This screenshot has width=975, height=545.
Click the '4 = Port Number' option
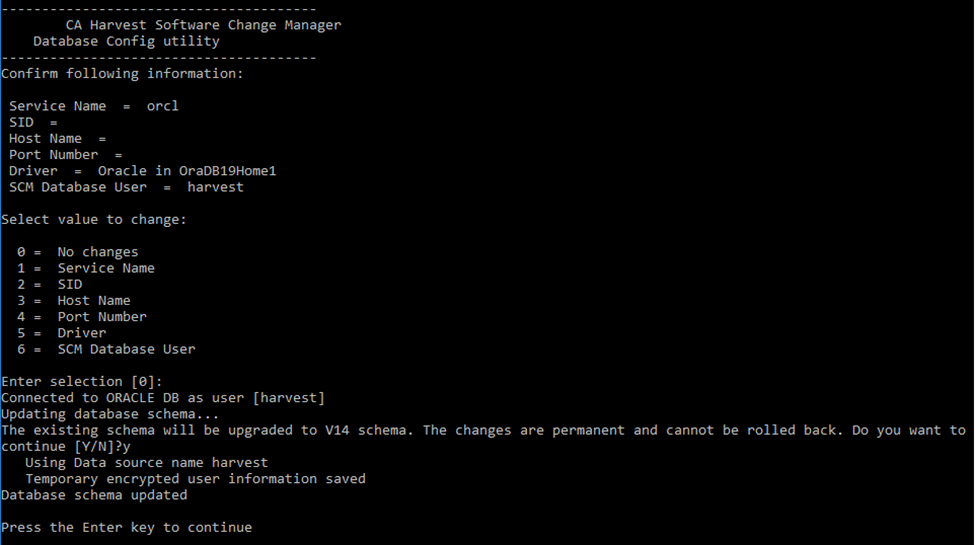point(82,317)
